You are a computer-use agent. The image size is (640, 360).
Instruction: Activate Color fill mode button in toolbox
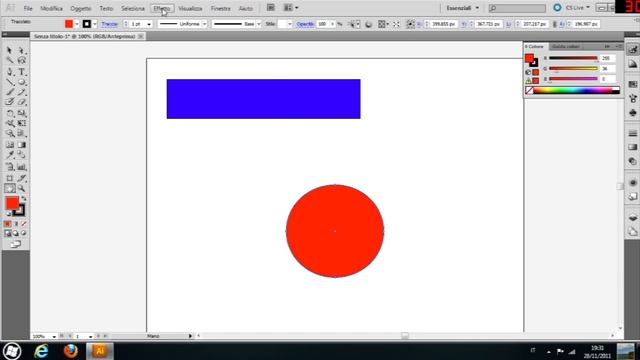pyautogui.click(x=7, y=224)
